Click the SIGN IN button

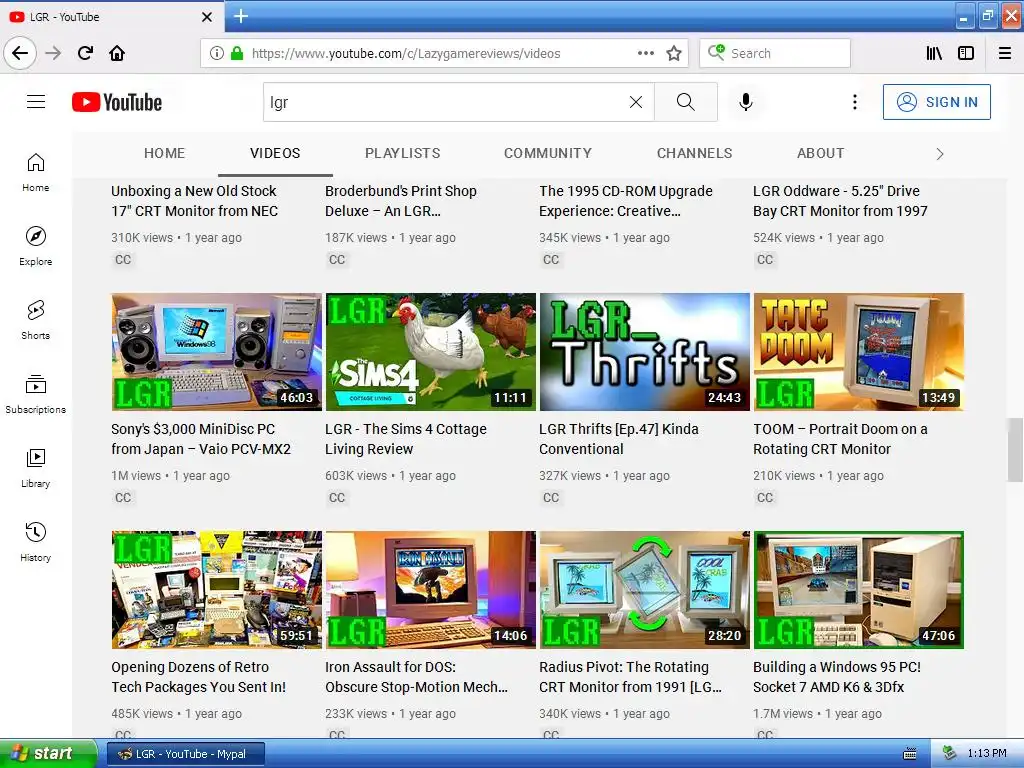[936, 102]
